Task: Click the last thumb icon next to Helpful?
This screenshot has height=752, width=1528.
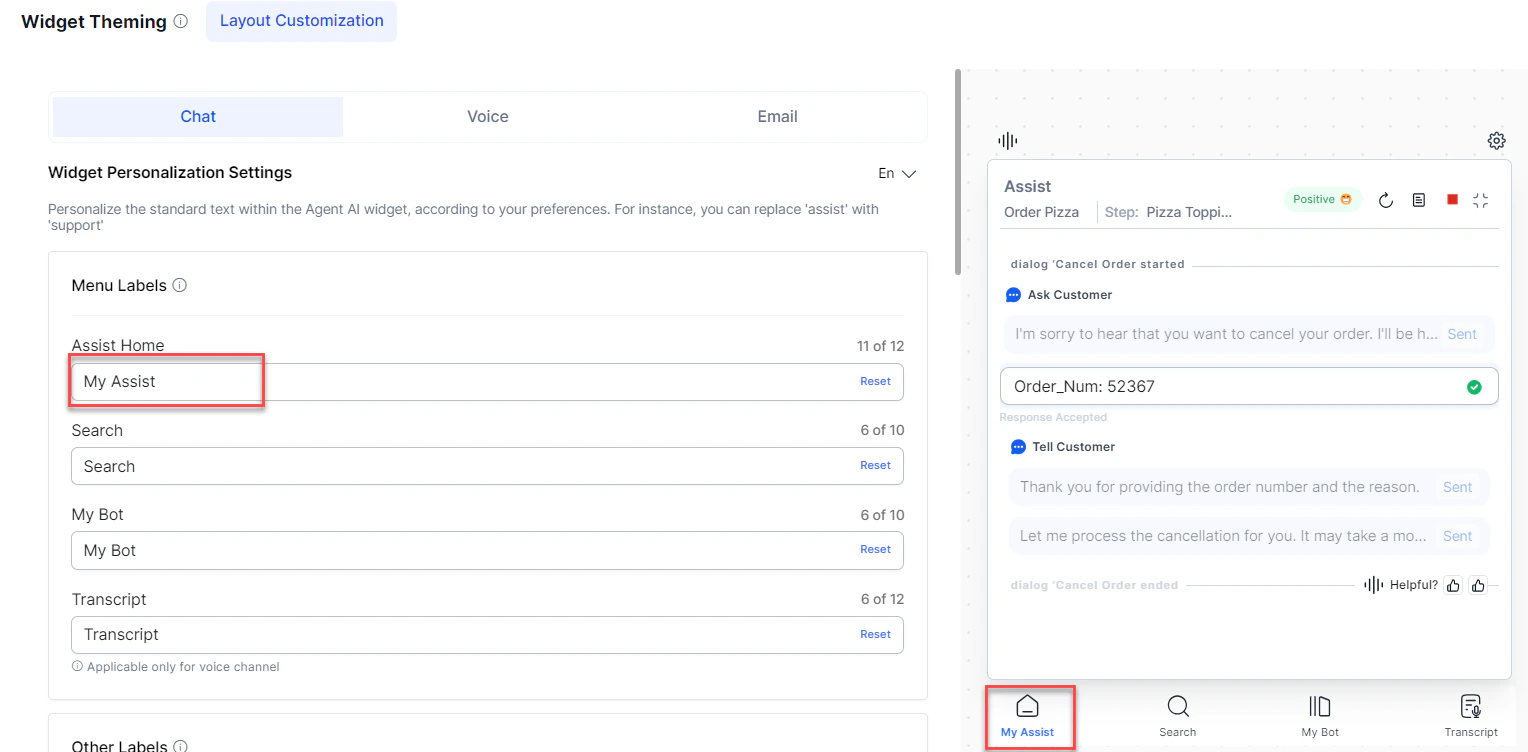Action: 1478,585
